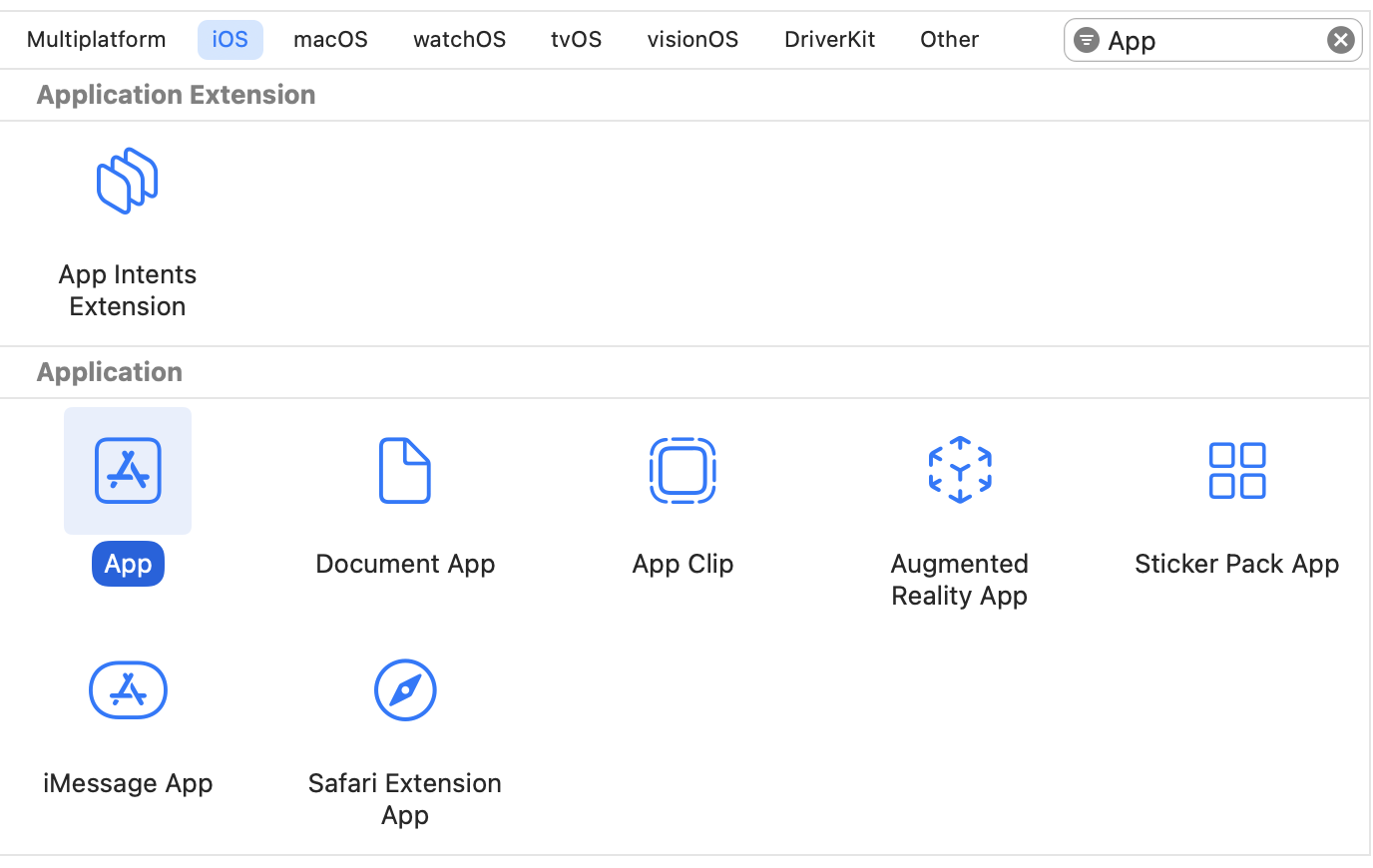Focus the template filter search field
Image resolution: width=1373 pixels, height=868 pixels.
click(x=1213, y=40)
